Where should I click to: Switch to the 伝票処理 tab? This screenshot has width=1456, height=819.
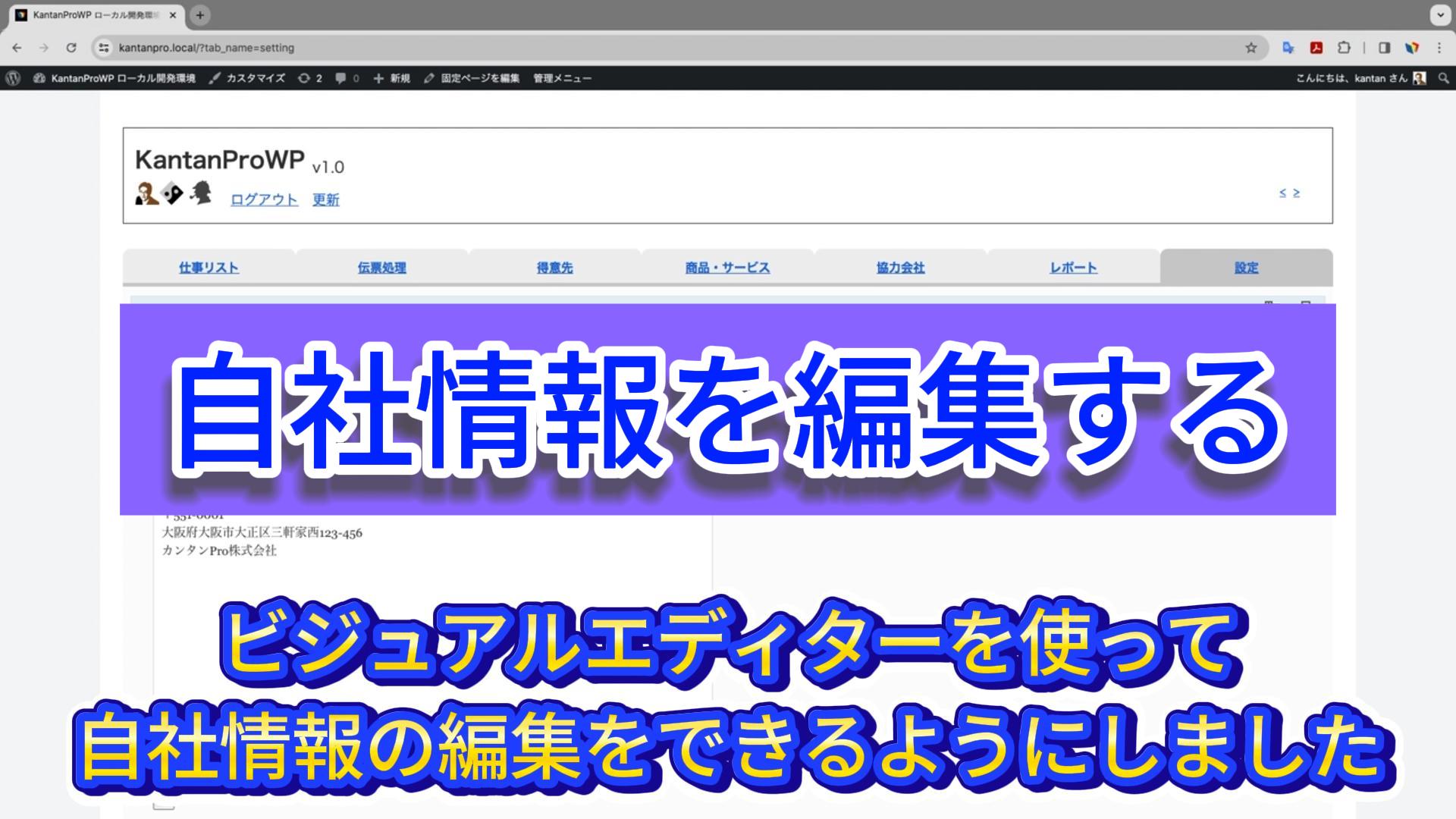pyautogui.click(x=381, y=268)
